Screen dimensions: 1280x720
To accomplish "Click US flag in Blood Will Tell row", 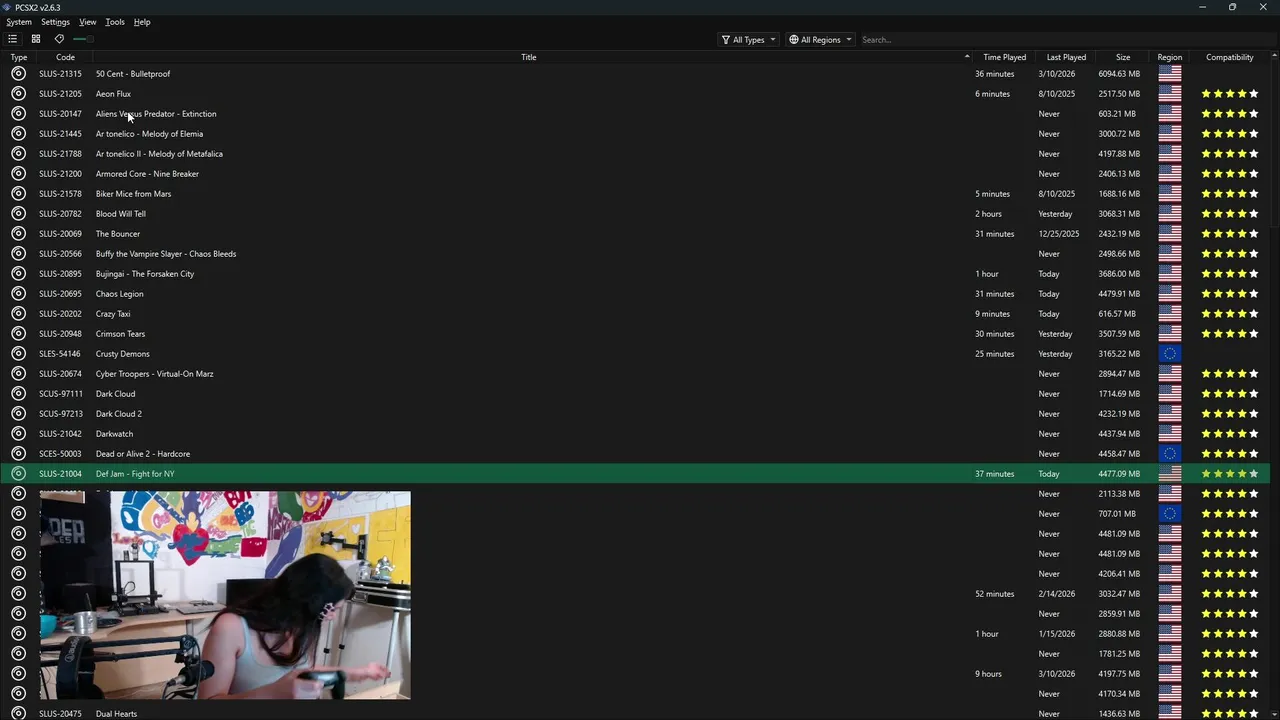I will click(1170, 214).
